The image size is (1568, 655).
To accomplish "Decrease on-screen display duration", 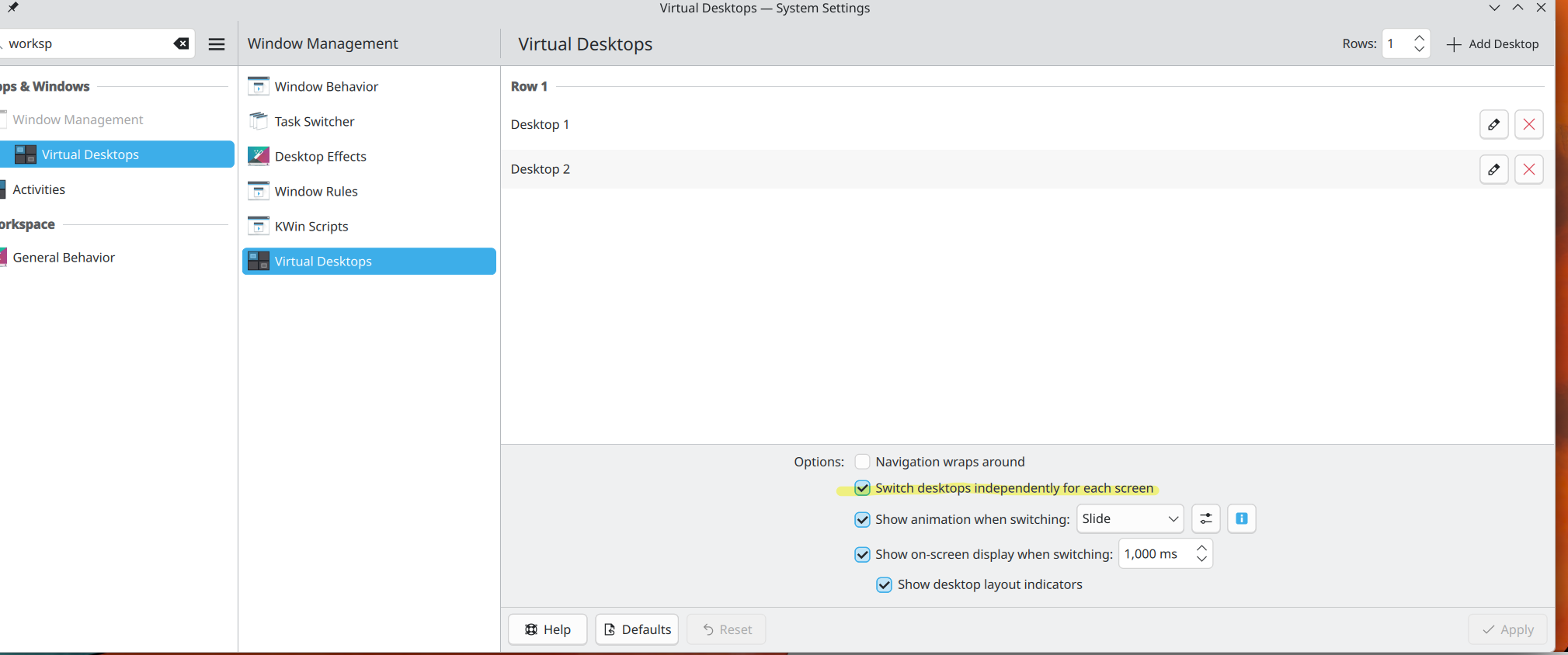I will pos(1201,560).
